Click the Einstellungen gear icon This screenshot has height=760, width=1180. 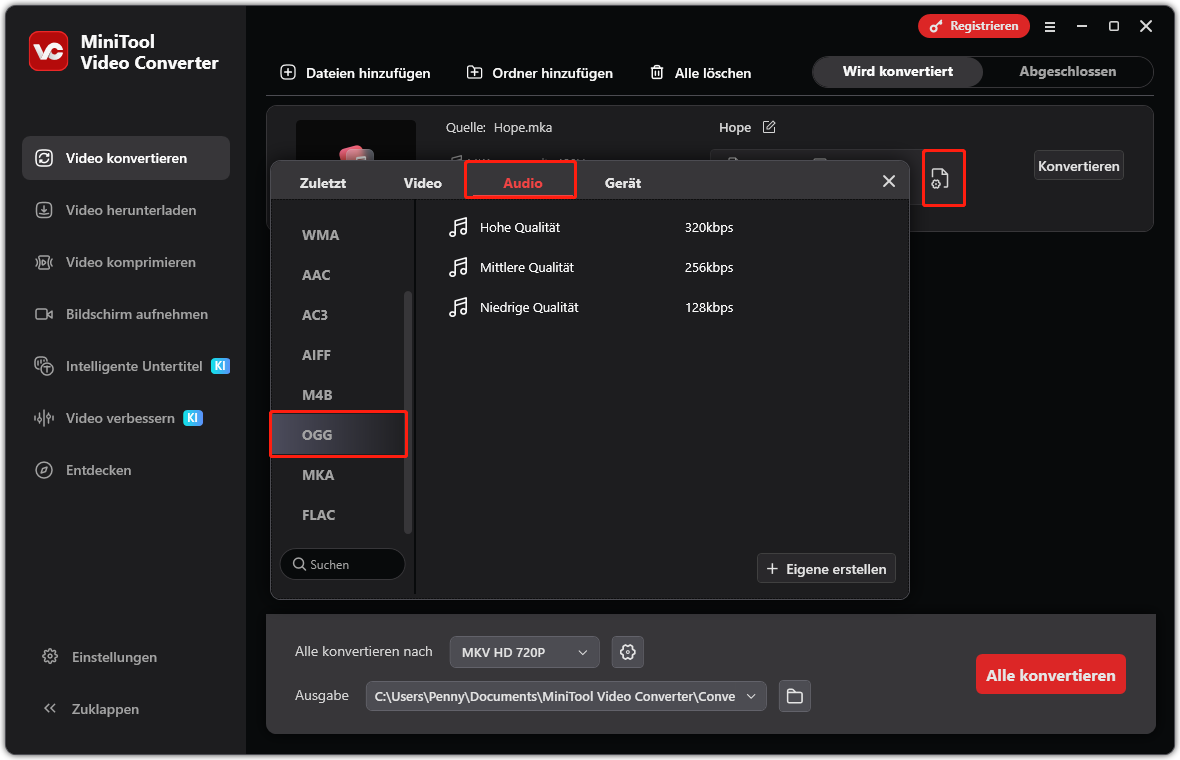50,656
